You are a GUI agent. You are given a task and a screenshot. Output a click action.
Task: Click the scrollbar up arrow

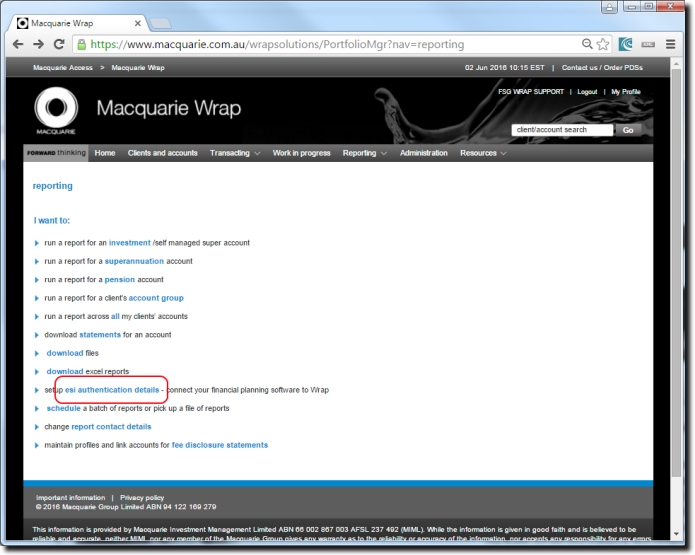pos(676,64)
